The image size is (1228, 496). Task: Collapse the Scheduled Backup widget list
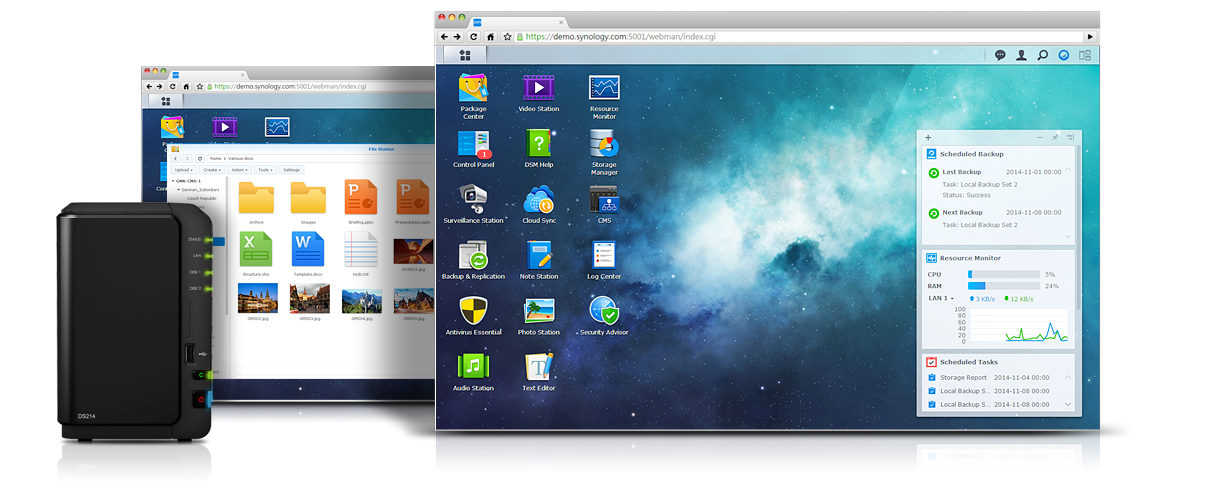[x=1067, y=171]
